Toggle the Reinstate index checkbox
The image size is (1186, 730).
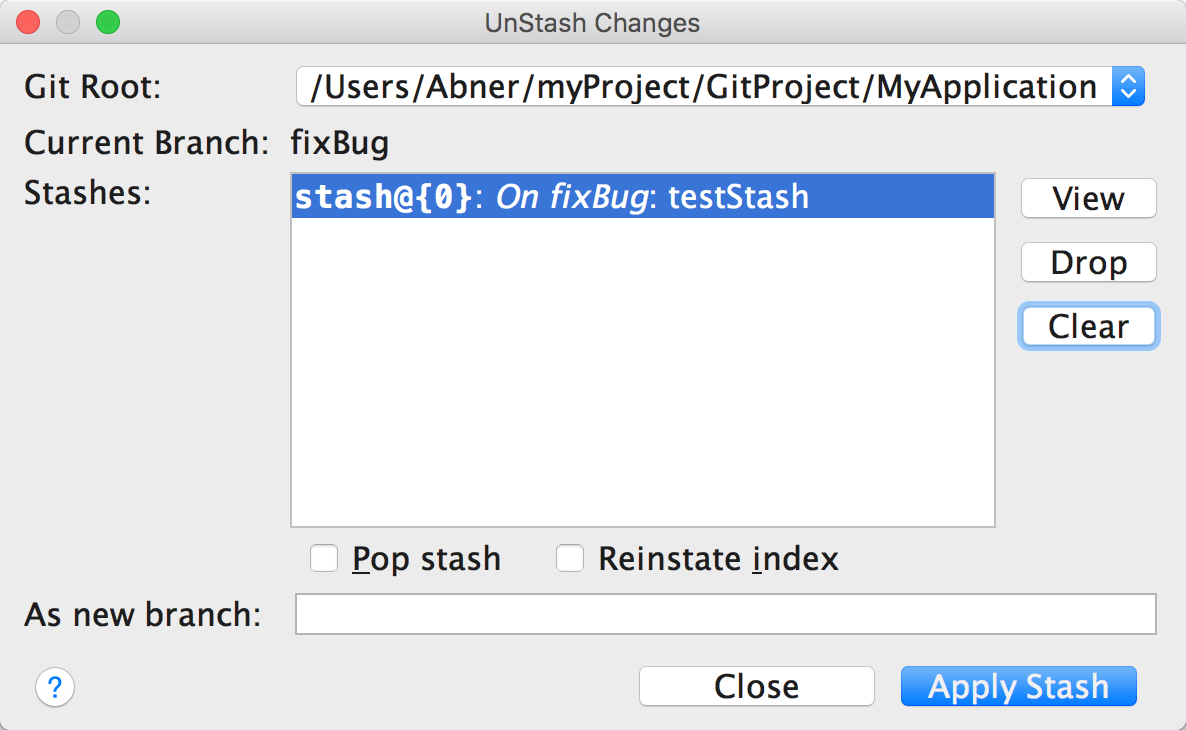click(x=570, y=558)
